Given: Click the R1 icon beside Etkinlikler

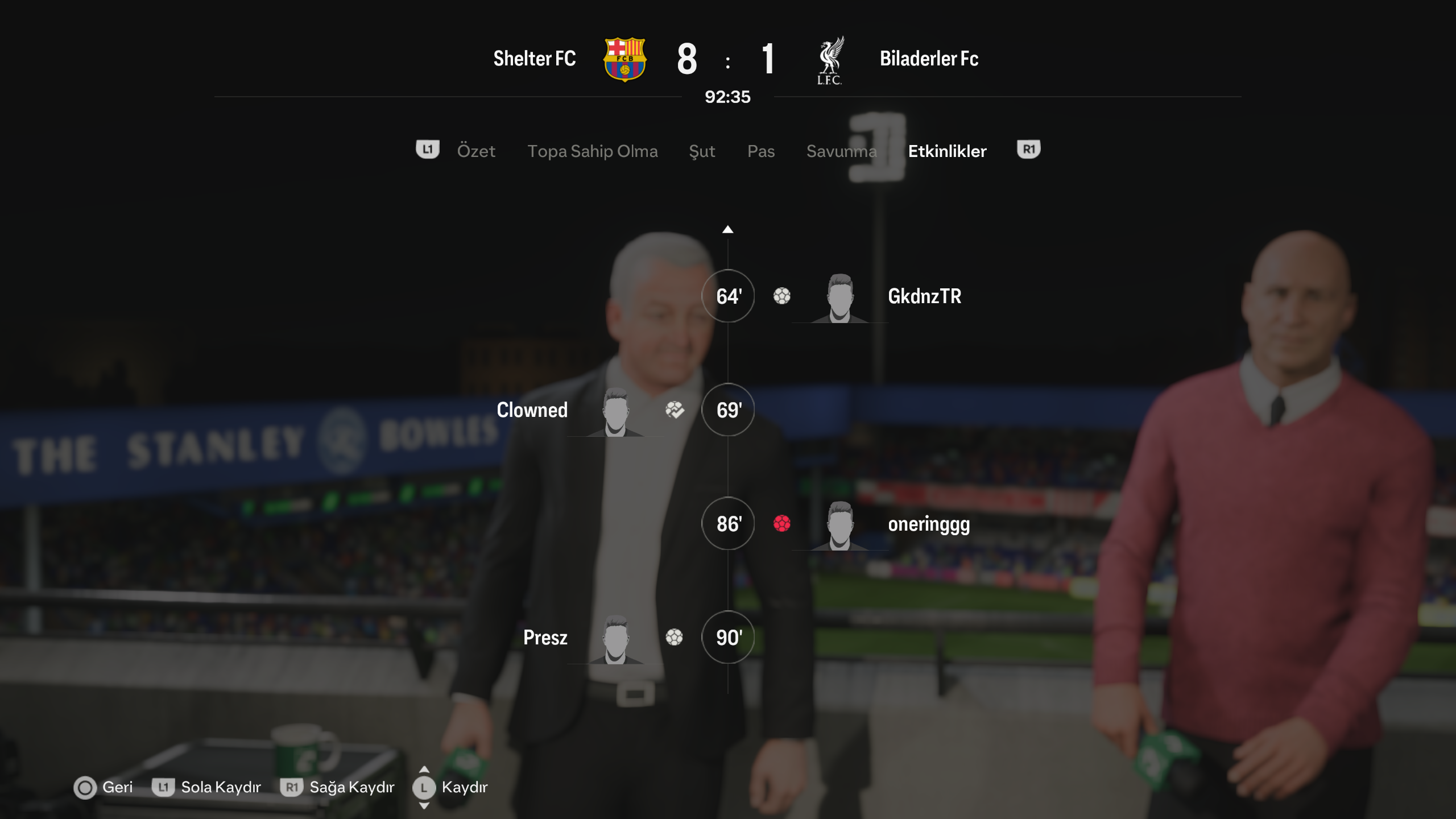Looking at the screenshot, I should click(1028, 150).
